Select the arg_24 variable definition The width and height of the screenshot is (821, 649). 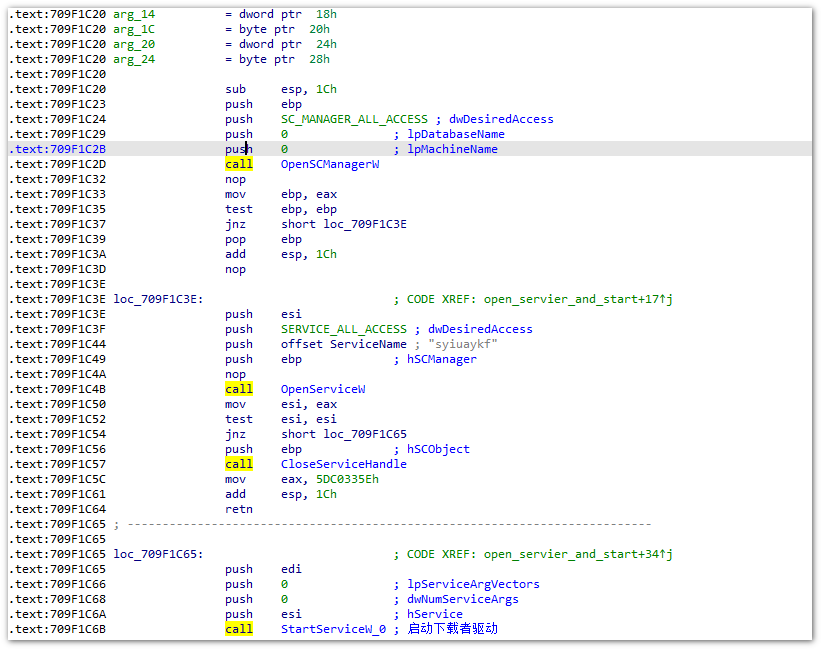coord(134,59)
